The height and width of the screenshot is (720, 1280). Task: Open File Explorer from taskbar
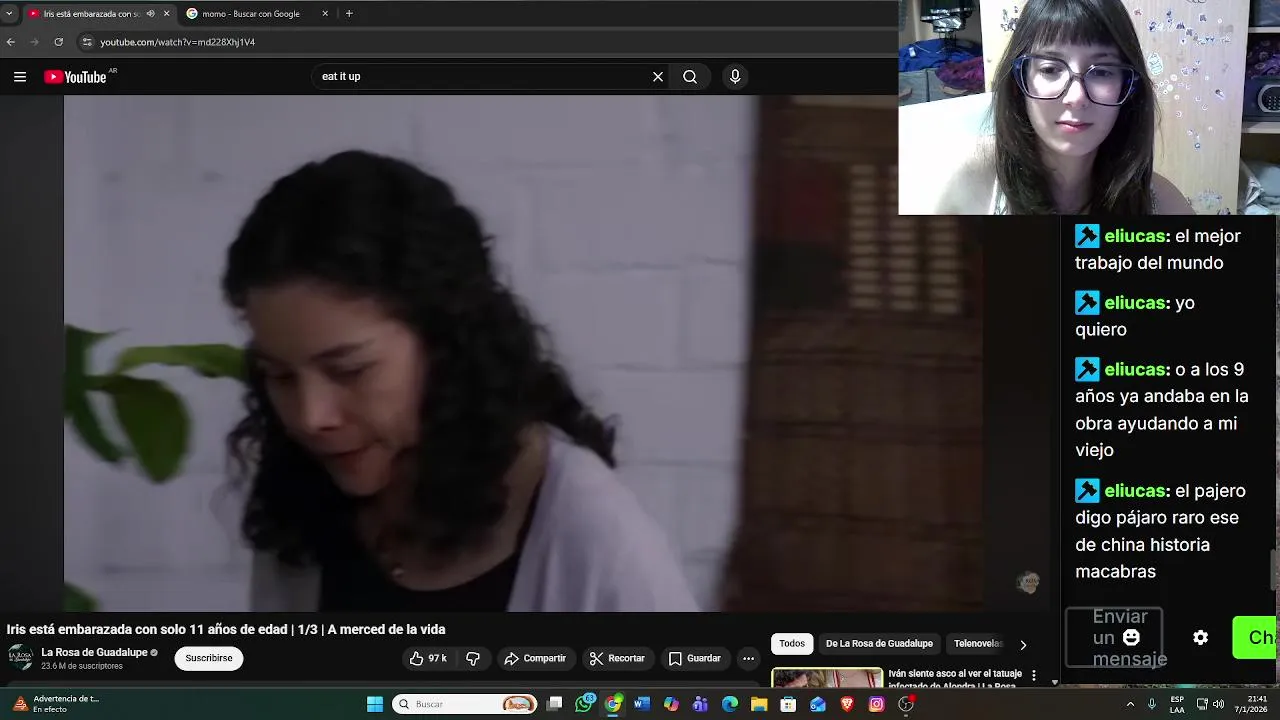click(x=759, y=704)
